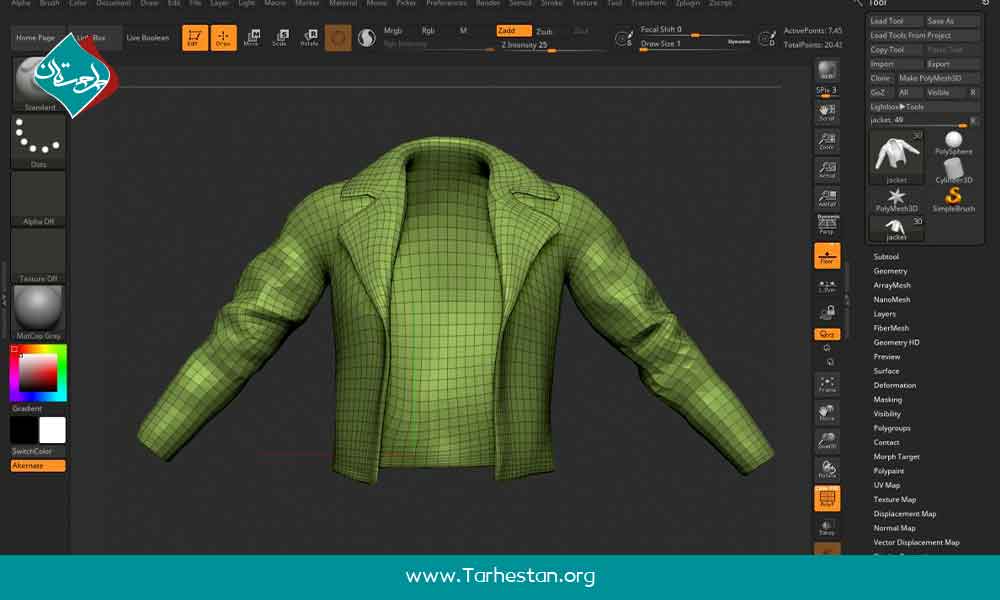Toggle the Rgb paint mode
This screenshot has height=600, width=1000.
pyautogui.click(x=428, y=31)
